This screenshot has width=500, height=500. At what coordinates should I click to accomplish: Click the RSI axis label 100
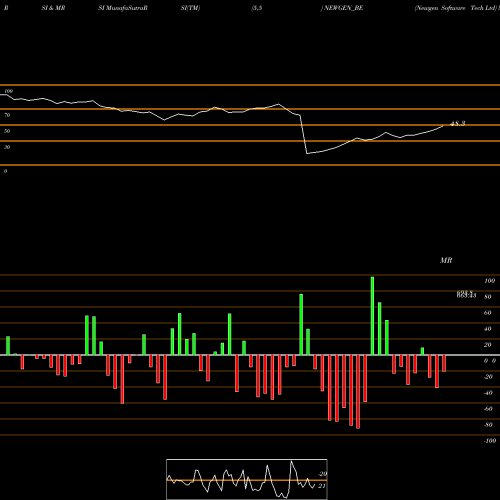pos(9,91)
